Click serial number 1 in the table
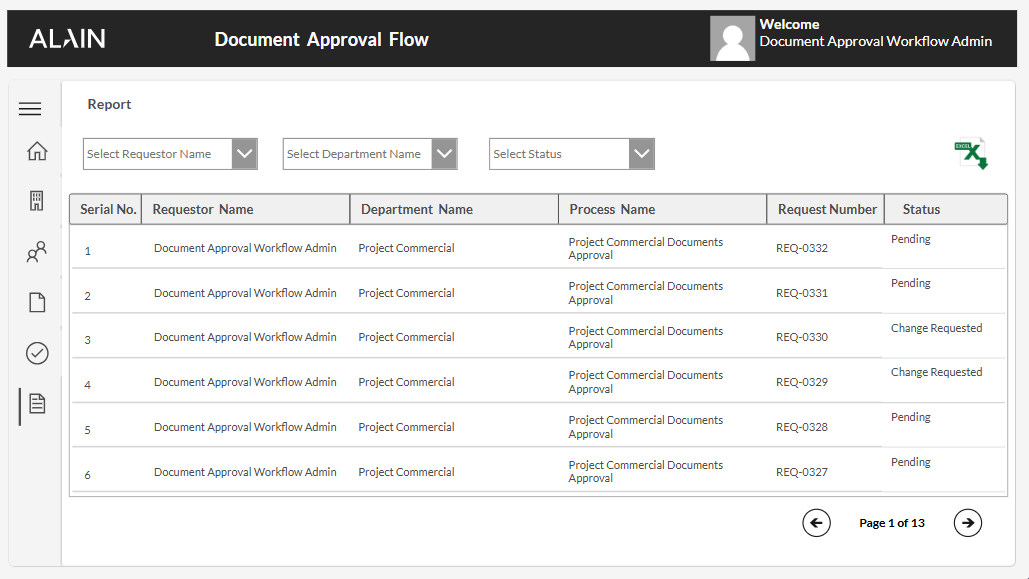Image resolution: width=1029 pixels, height=579 pixels. point(87,248)
